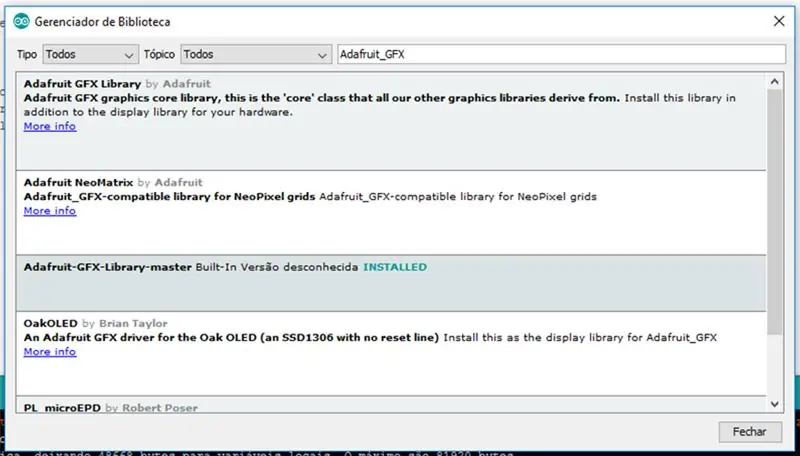The height and width of the screenshot is (456, 800).
Task: Click the INSTALLED status label
Action: point(395,267)
